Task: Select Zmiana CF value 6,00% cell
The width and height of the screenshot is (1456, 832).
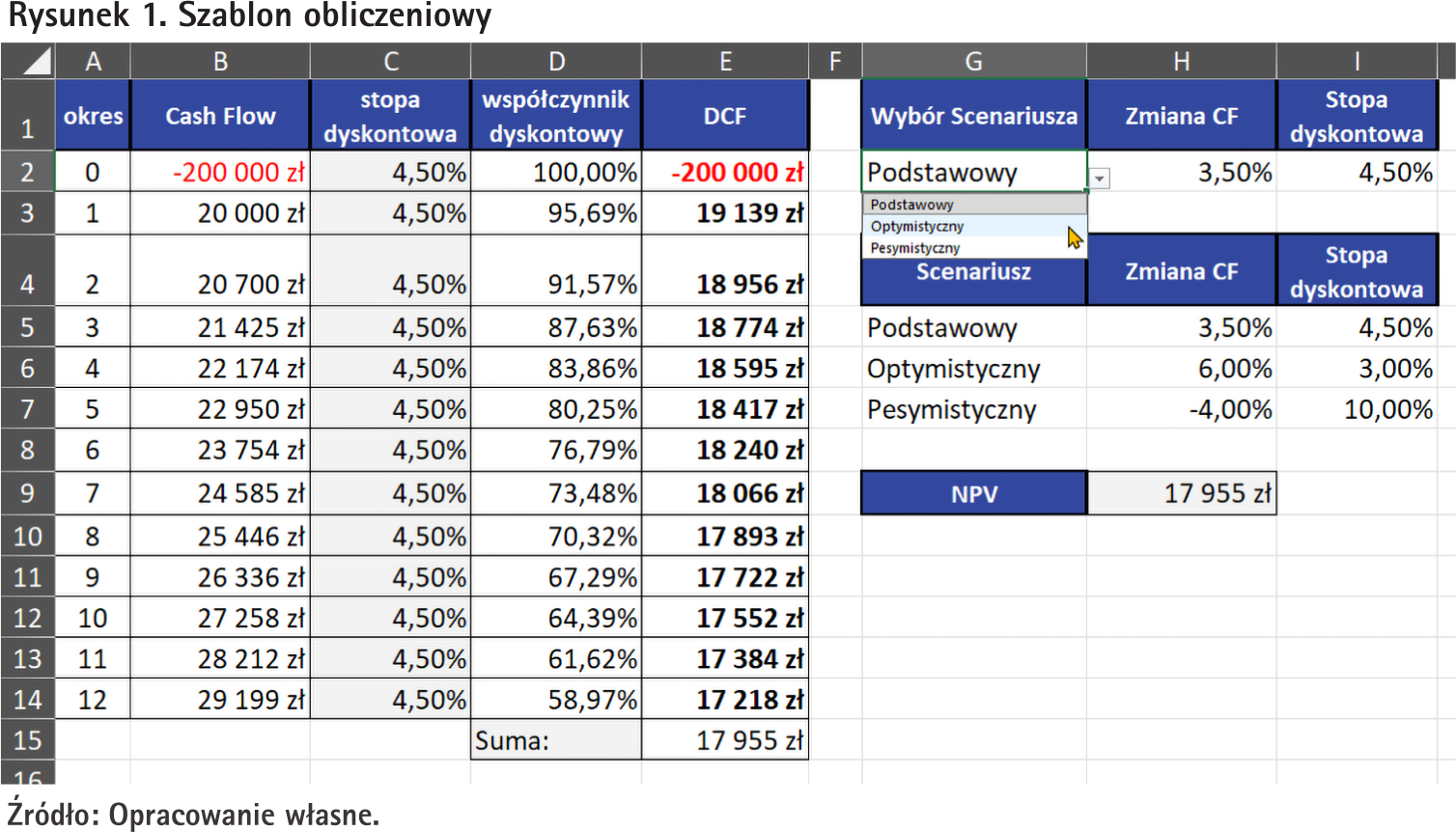Action: [1182, 369]
